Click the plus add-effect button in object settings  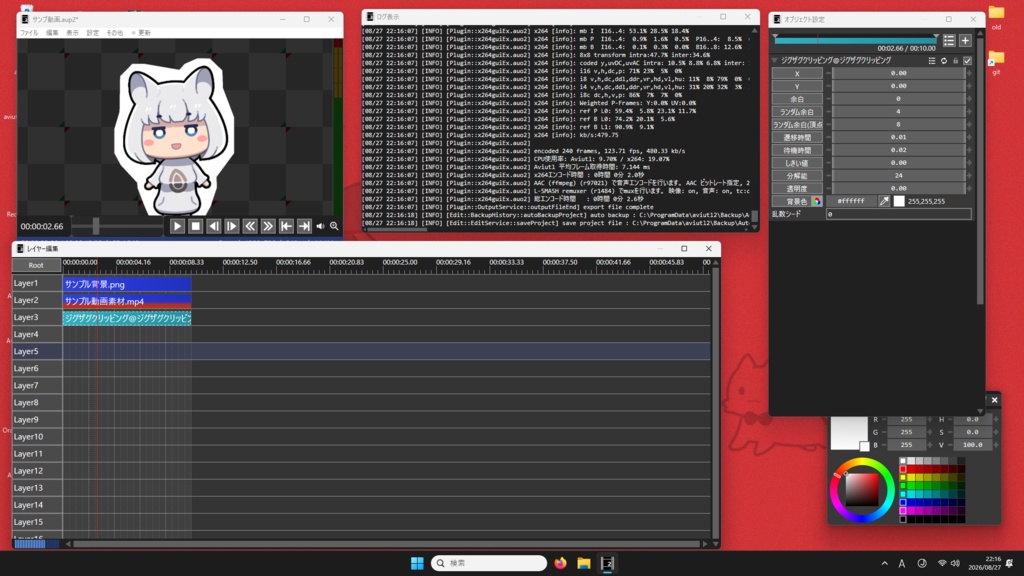[x=965, y=40]
